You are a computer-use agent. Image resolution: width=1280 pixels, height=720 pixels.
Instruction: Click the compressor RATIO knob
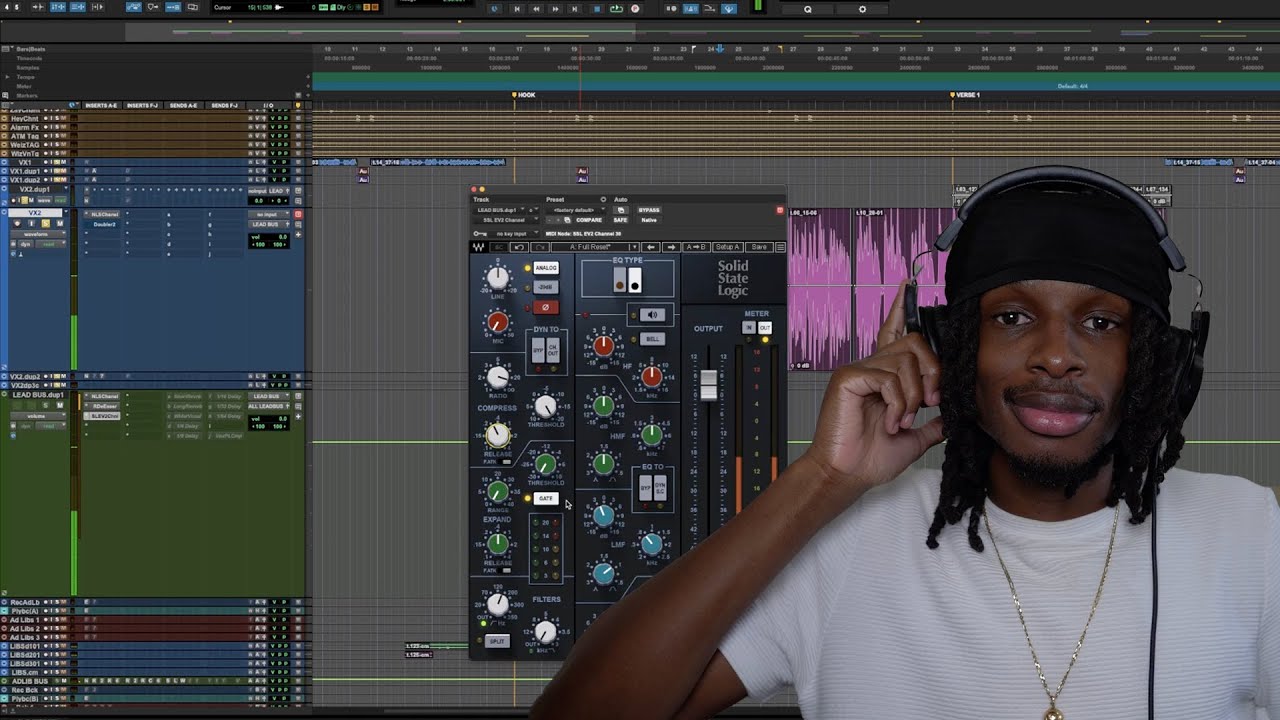(x=498, y=377)
